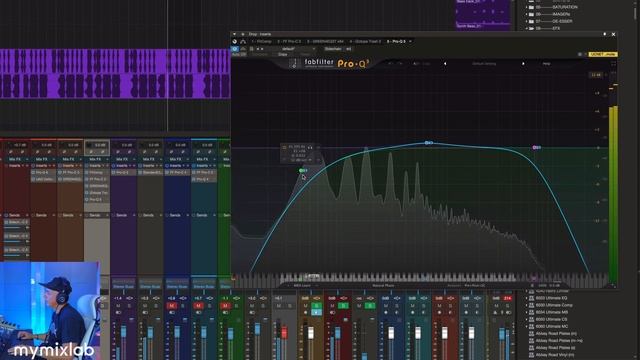Click the Pro-Q 3 undo arrow
640x360 pixels.
pyautogui.click(x=391, y=64)
